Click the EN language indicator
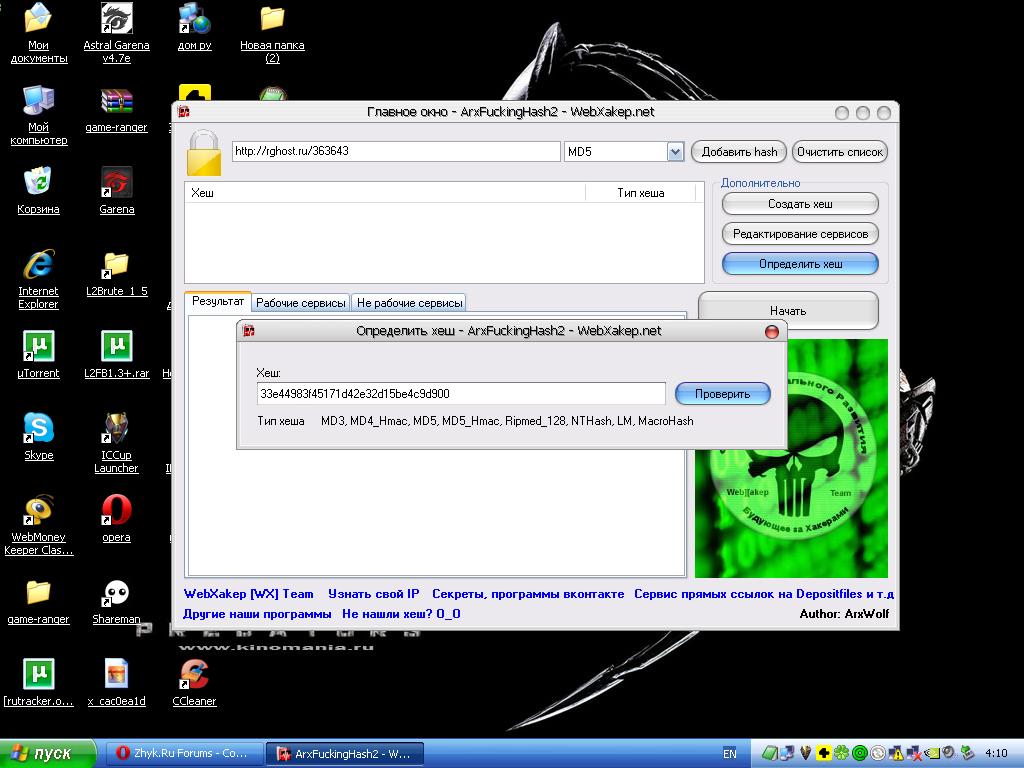The width and height of the screenshot is (1024, 768). pyautogui.click(x=729, y=754)
